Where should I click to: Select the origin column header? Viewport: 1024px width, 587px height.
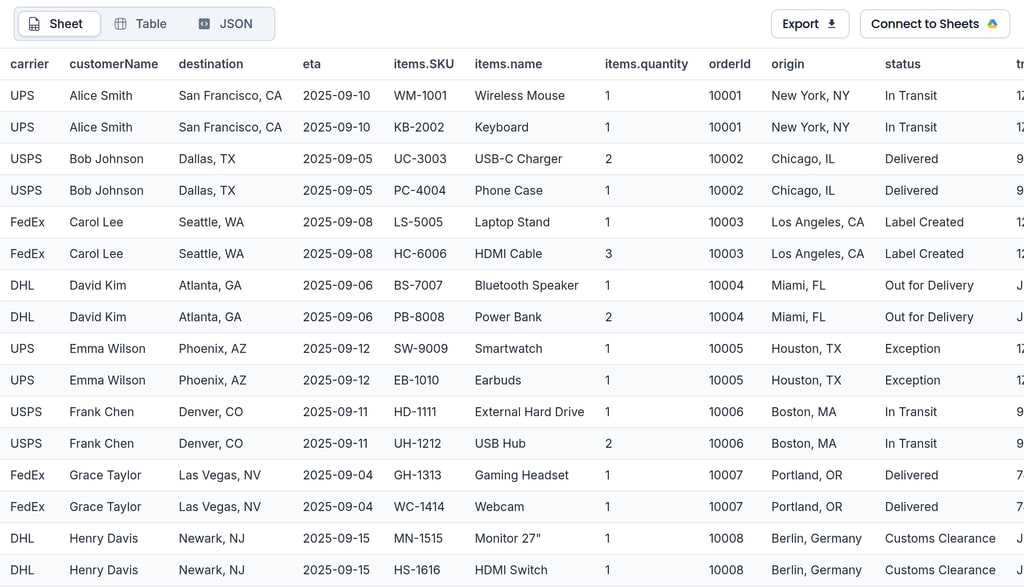(x=788, y=64)
